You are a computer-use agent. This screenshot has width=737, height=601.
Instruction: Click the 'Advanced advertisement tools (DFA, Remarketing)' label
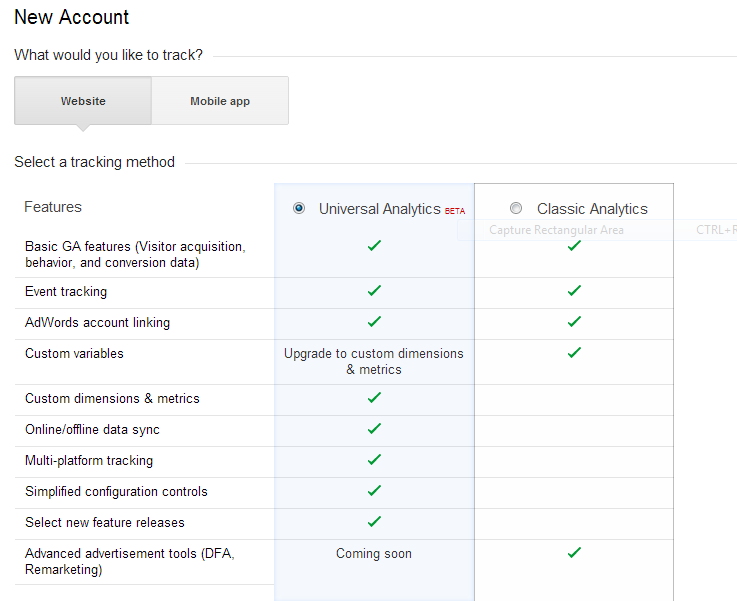click(130, 562)
